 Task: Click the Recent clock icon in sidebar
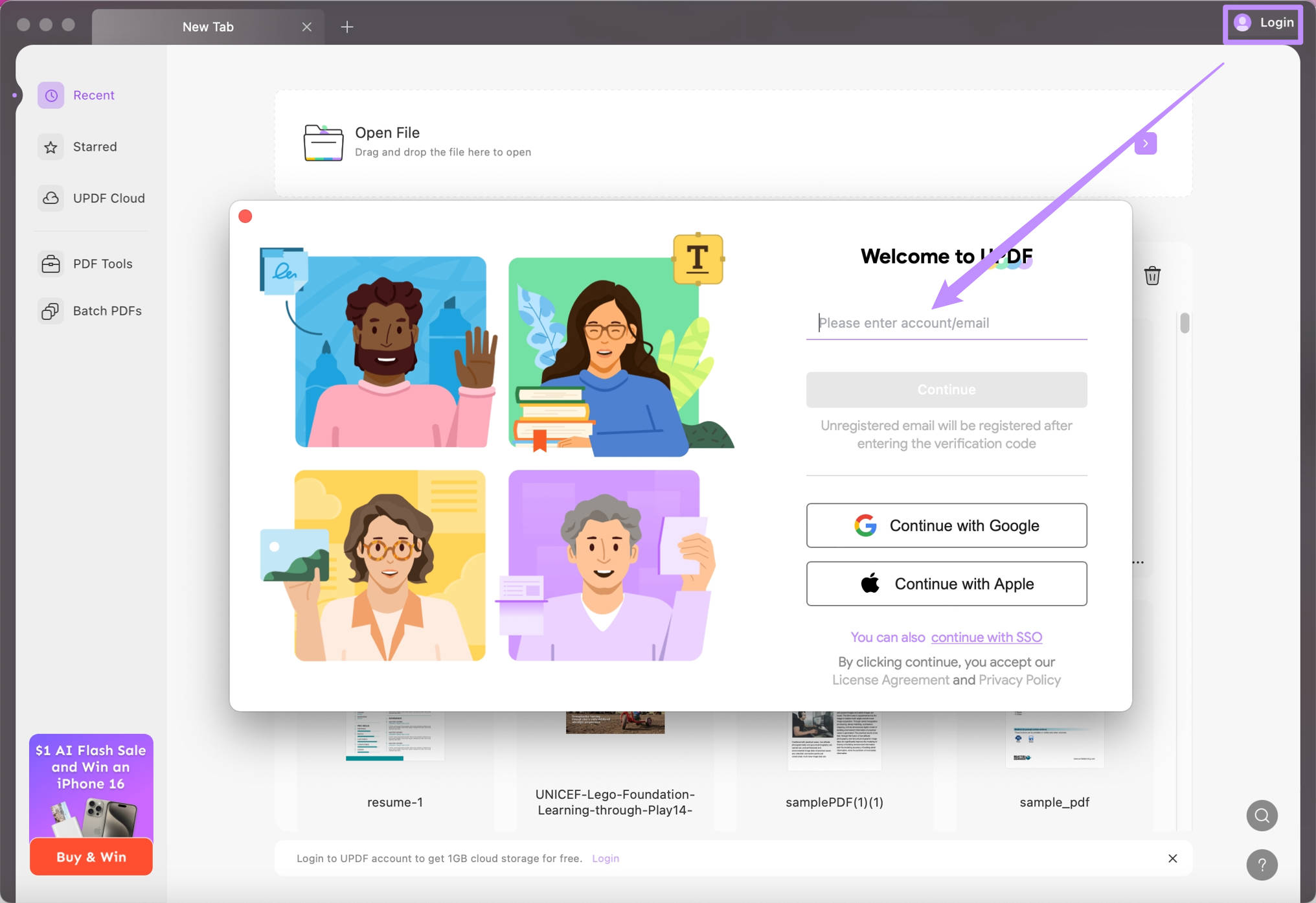tap(51, 95)
